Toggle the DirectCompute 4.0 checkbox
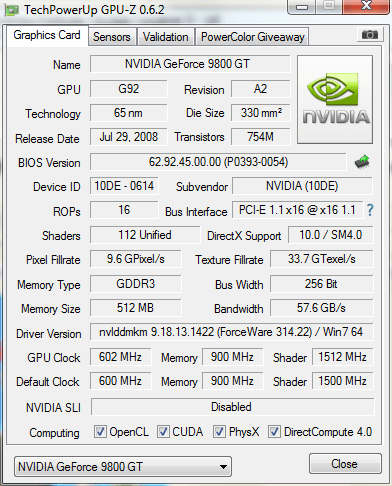Screen dimensions: 392x486 (274, 432)
